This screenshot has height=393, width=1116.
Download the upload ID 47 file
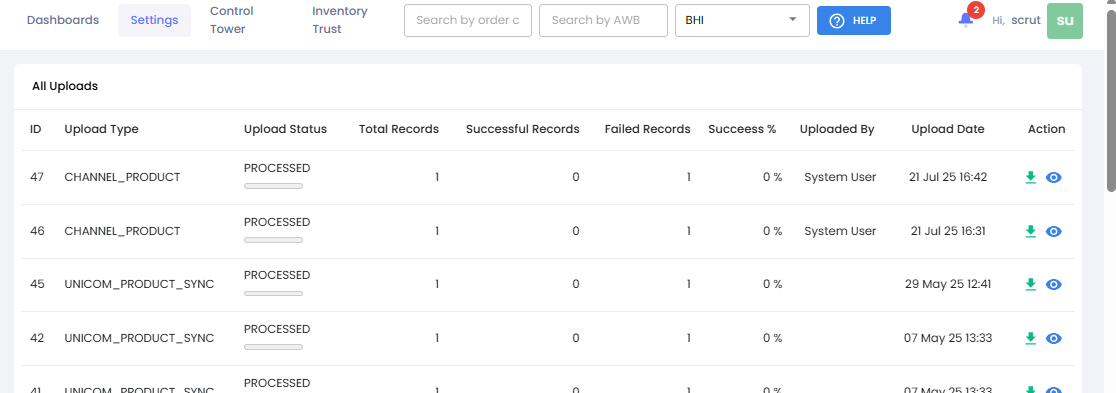1030,177
